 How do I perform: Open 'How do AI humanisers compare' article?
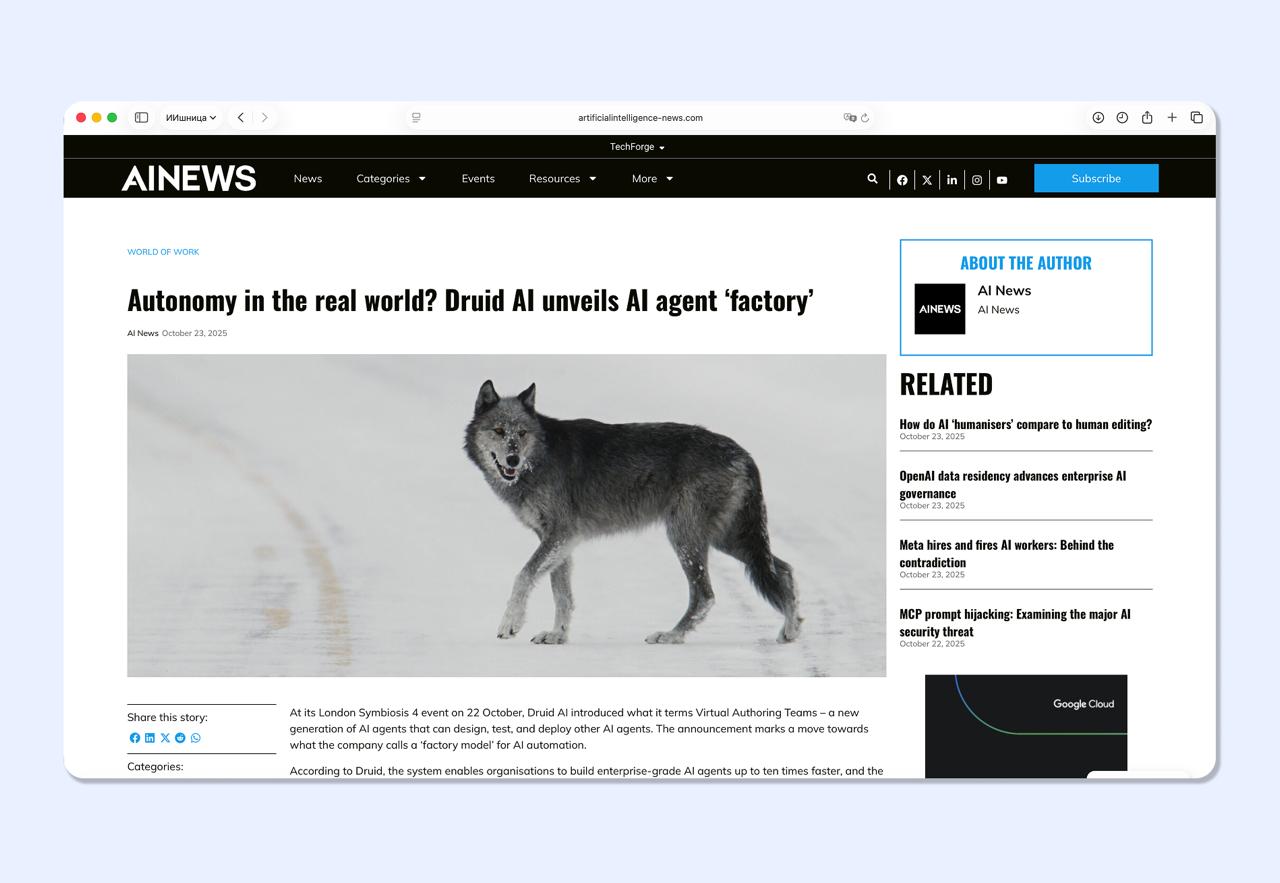[x=1025, y=424]
